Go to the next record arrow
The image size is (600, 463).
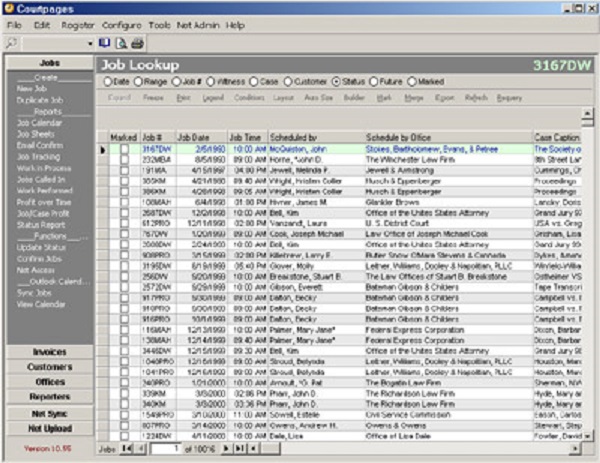point(226,448)
